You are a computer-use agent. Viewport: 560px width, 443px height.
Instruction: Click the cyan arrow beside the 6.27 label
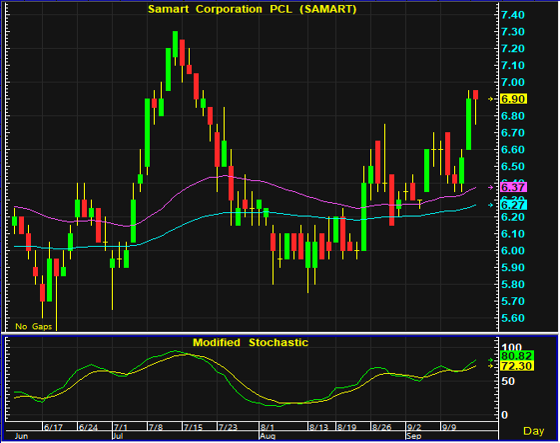click(x=491, y=205)
